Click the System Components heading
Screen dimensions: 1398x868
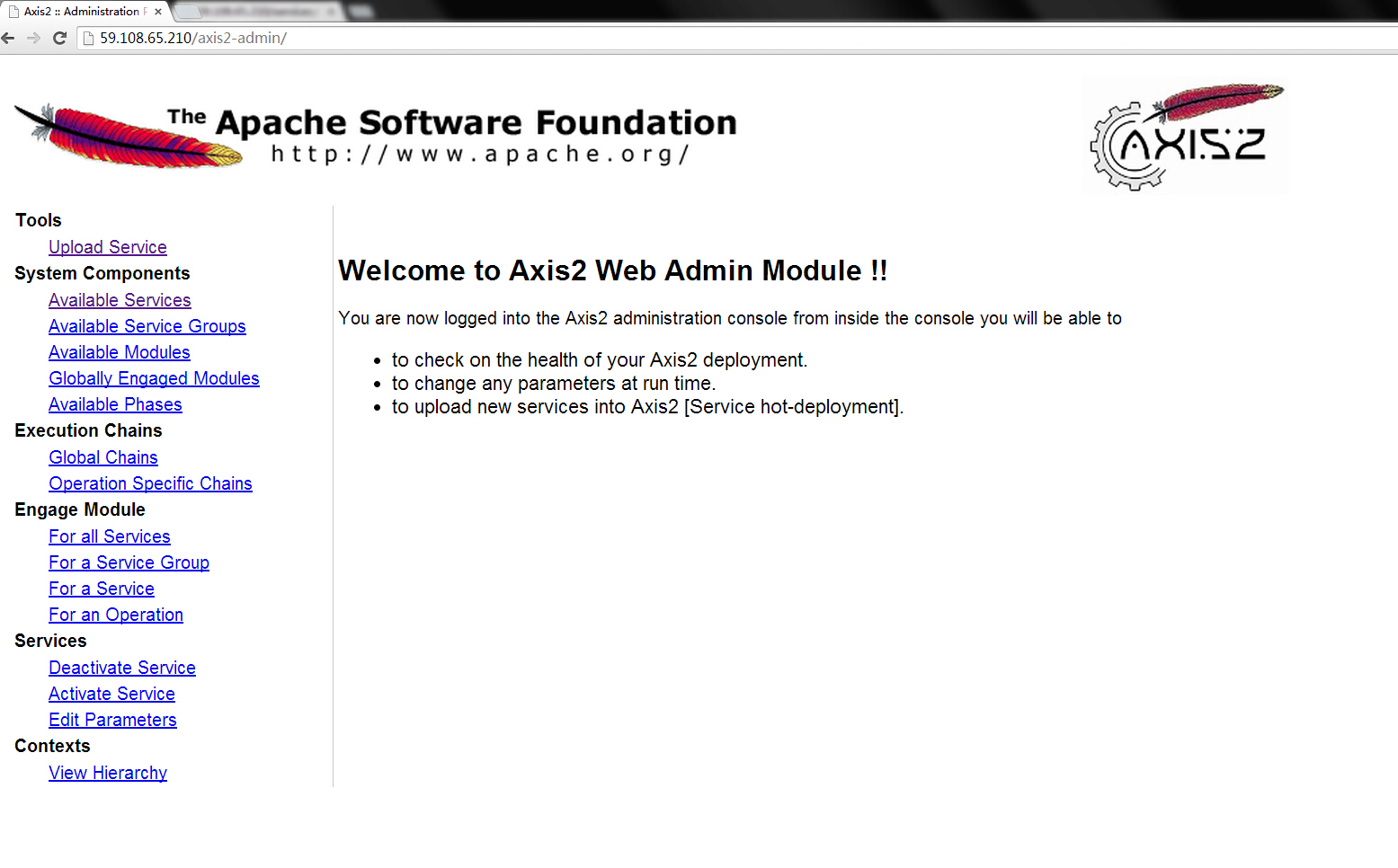coord(102,273)
